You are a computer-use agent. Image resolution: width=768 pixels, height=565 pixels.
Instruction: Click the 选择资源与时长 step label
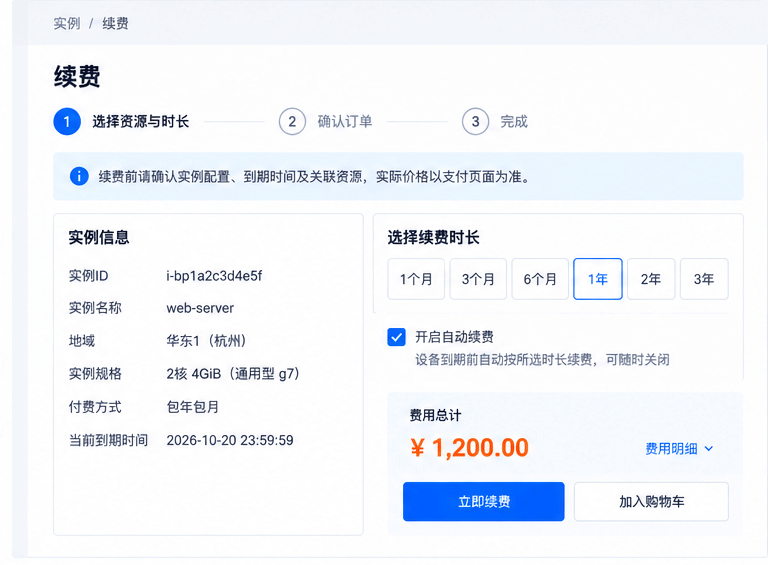coord(141,121)
